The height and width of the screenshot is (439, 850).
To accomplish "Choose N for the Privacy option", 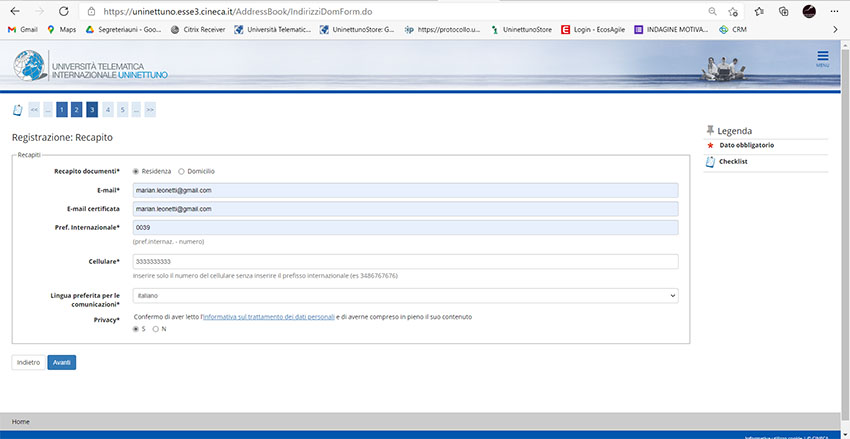I will (156, 329).
